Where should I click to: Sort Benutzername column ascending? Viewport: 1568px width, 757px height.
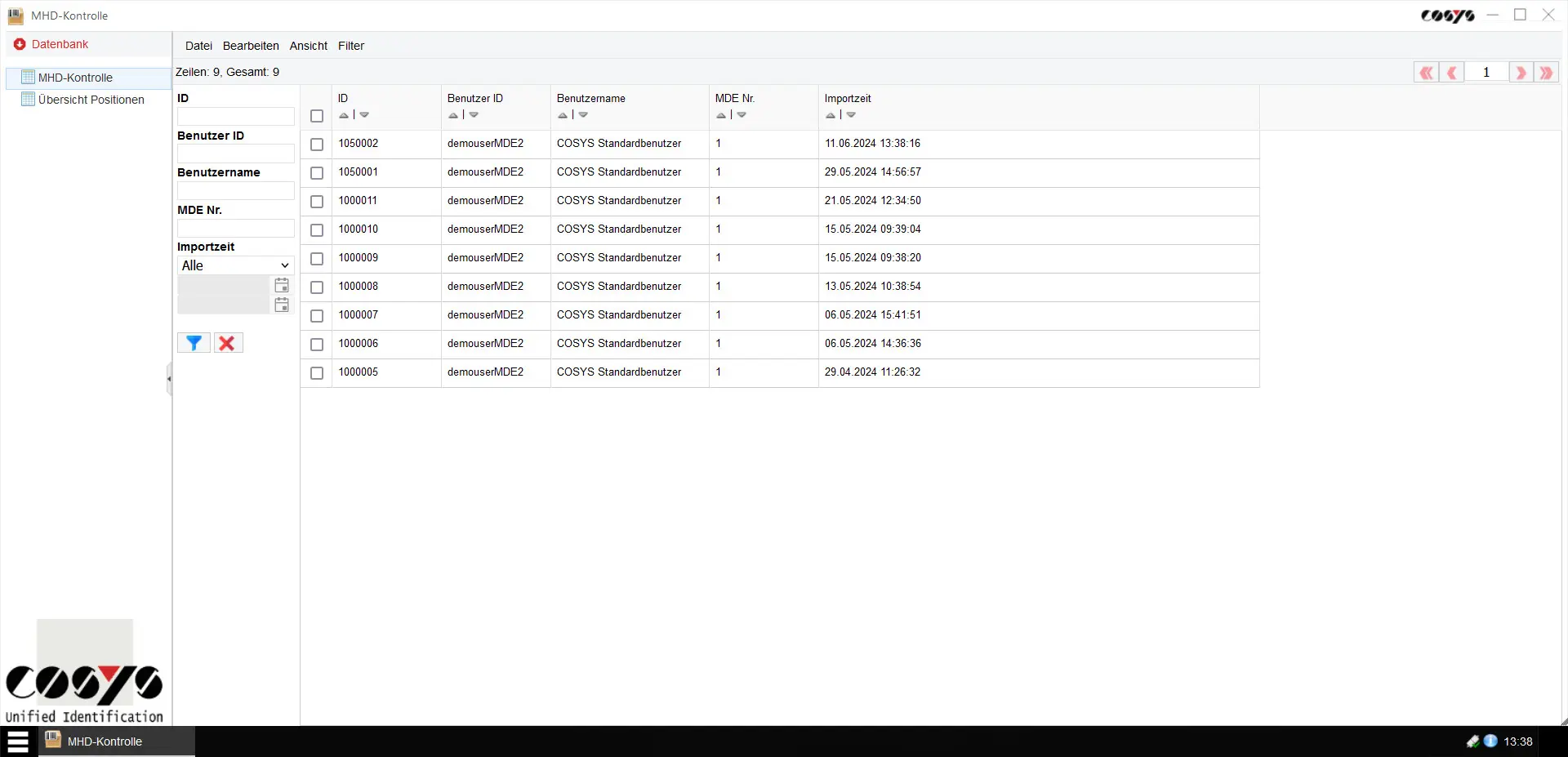pyautogui.click(x=563, y=115)
